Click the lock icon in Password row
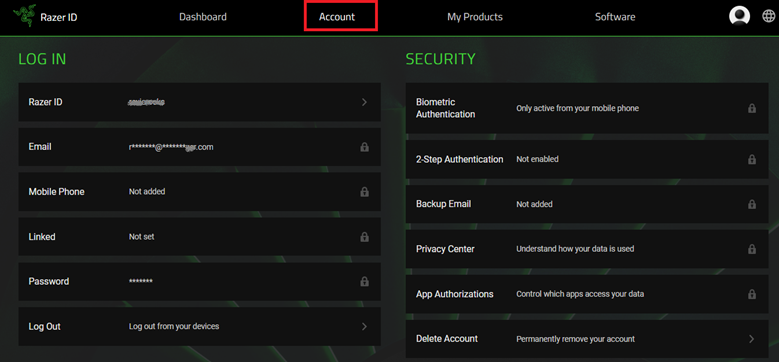779x363 pixels. pos(364,282)
